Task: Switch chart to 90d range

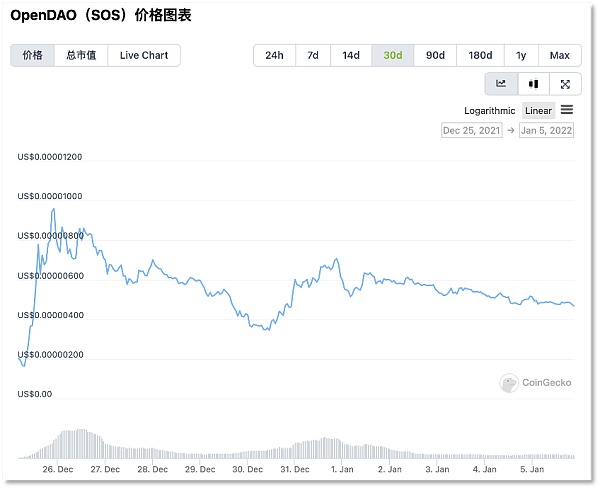Action: point(435,55)
